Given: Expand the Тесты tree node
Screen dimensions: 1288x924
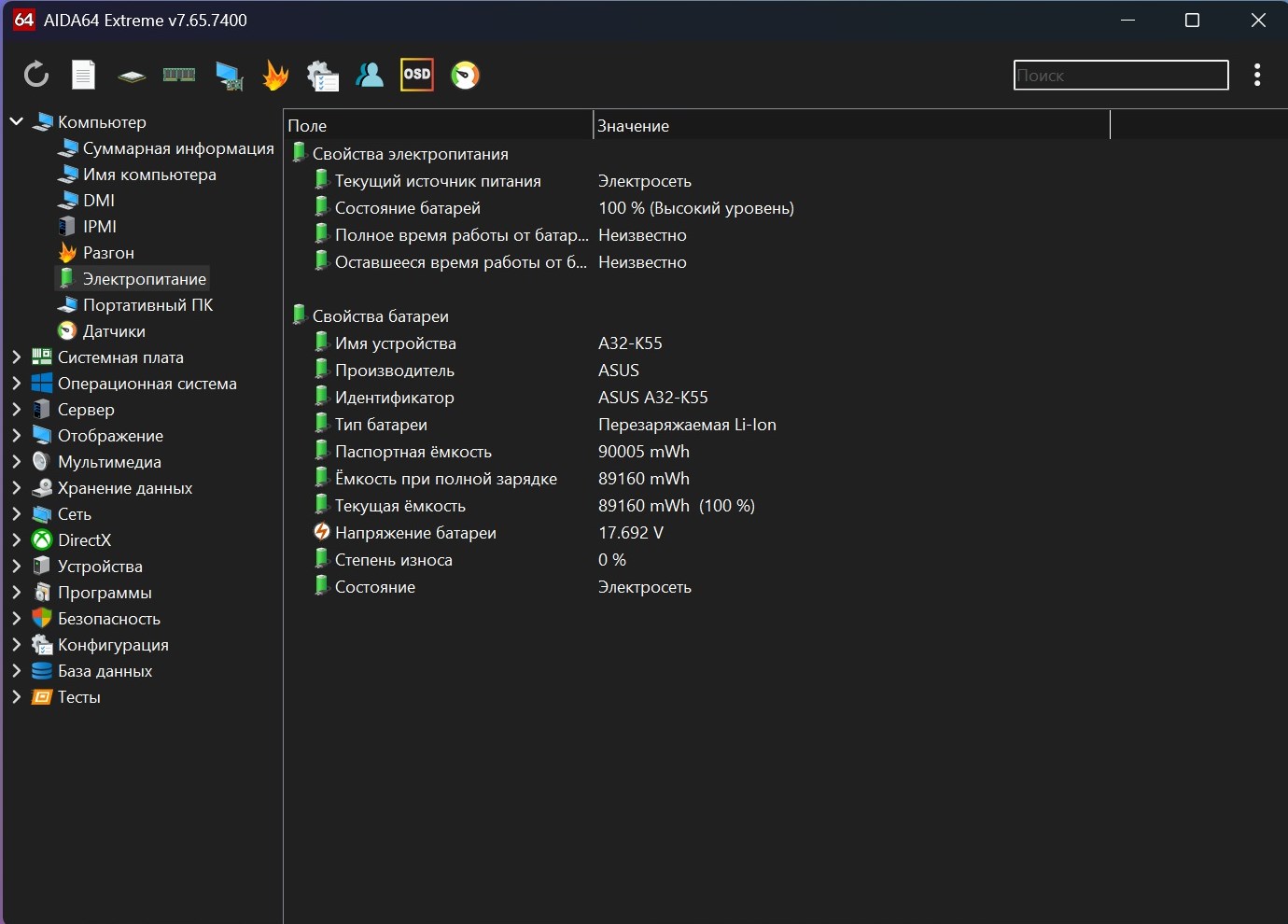Looking at the screenshot, I should click(17, 696).
